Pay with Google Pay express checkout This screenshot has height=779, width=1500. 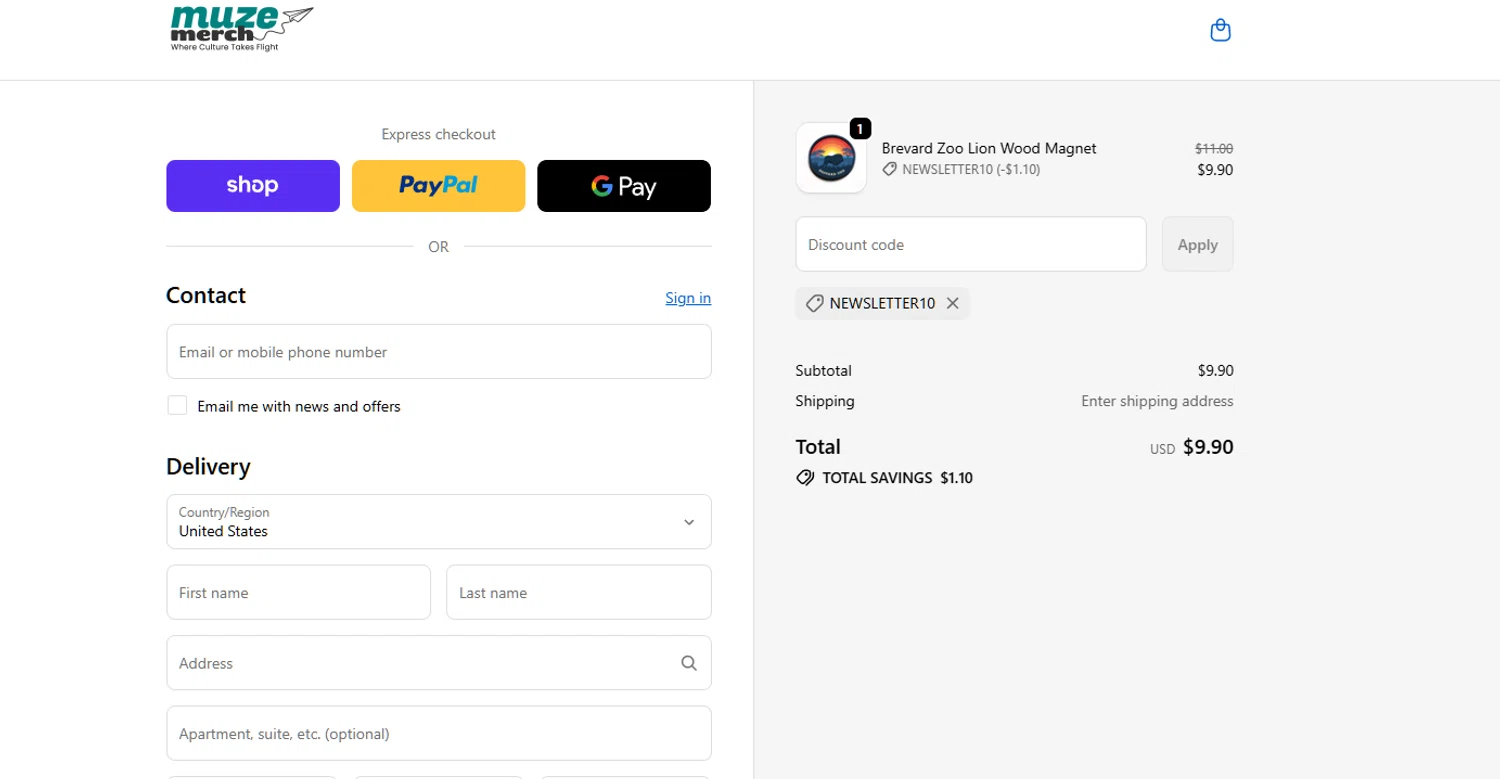pos(624,186)
